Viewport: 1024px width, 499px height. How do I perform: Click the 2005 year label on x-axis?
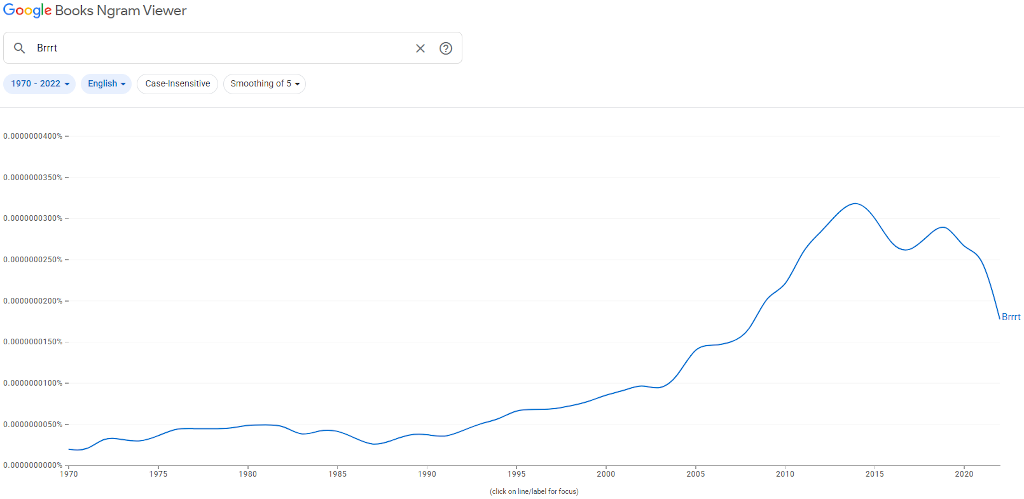tap(695, 473)
